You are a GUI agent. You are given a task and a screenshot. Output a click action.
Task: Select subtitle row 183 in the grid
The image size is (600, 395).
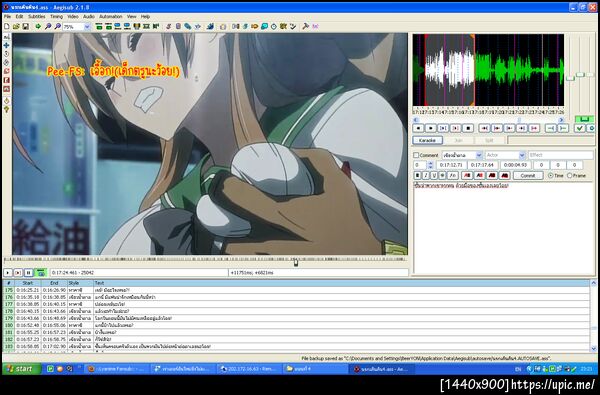296,346
